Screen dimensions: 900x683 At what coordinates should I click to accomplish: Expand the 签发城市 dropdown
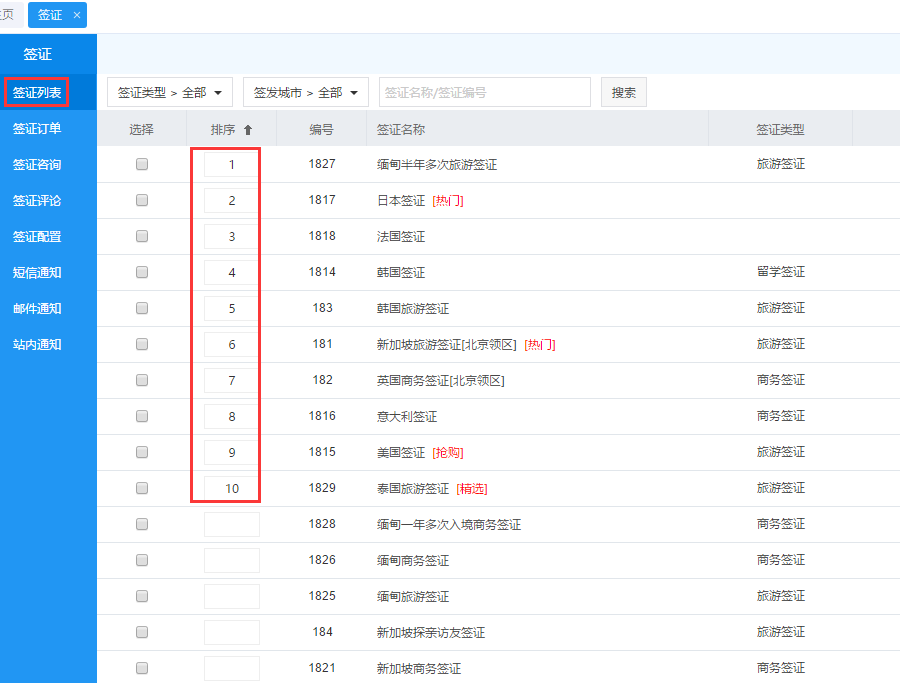coord(306,93)
